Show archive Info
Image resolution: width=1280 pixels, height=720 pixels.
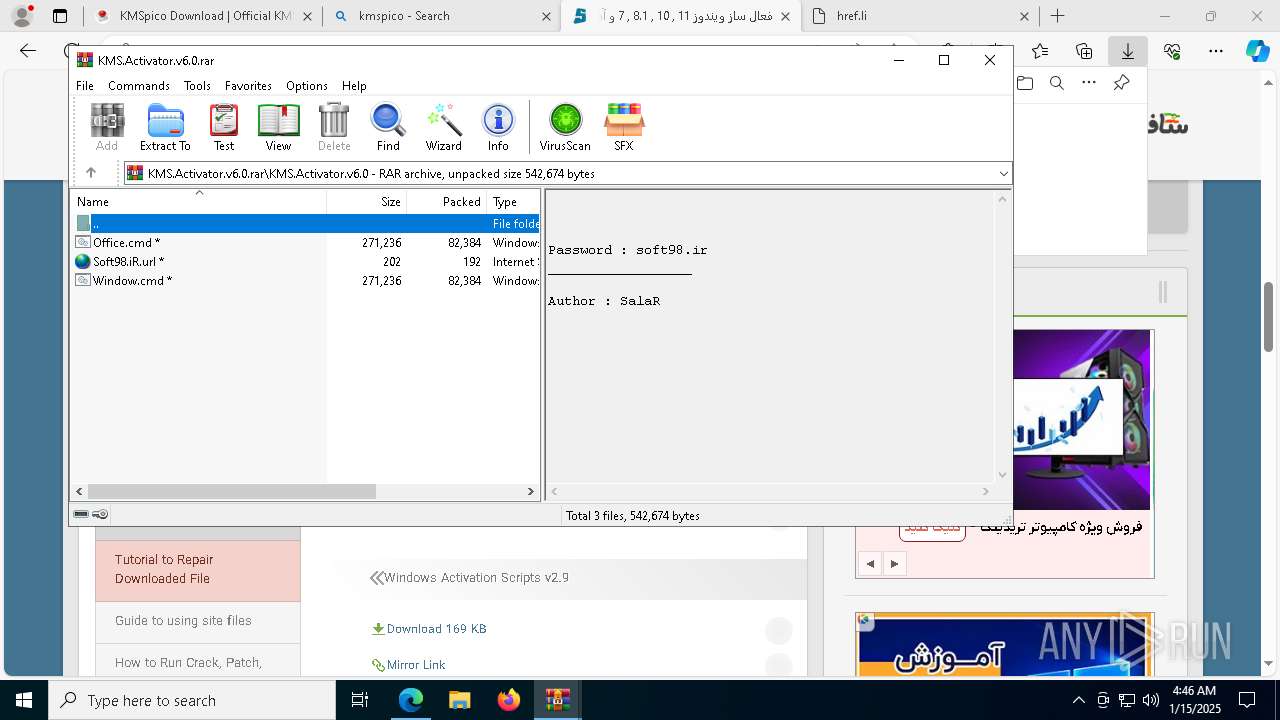498,127
